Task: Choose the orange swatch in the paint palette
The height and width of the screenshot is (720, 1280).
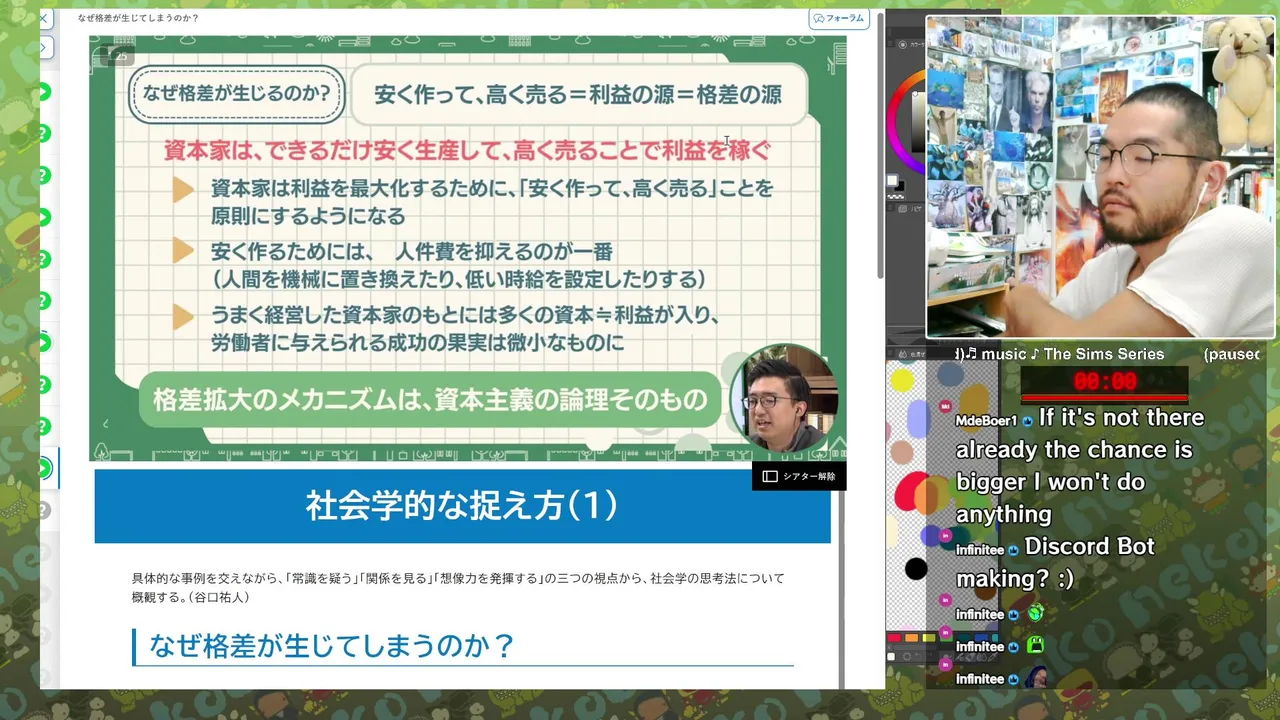Action: point(911,637)
